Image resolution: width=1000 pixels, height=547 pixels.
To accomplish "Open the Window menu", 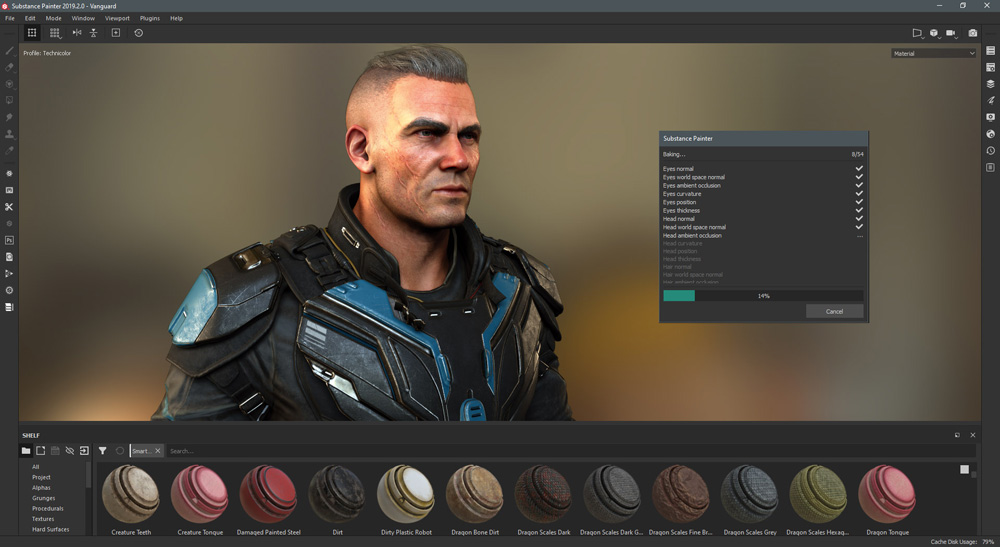I will tap(83, 18).
